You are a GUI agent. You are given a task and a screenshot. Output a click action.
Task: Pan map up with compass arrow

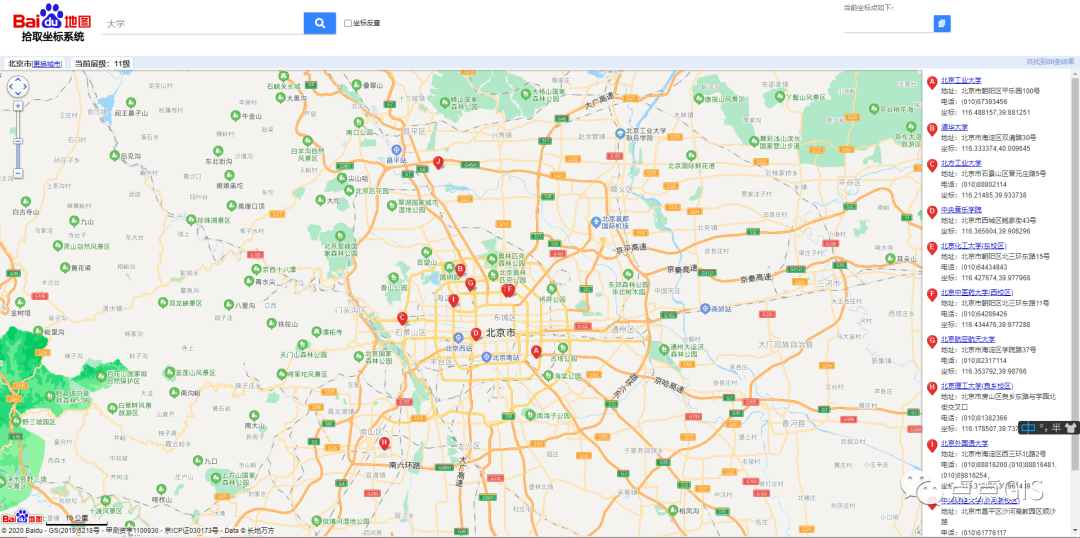[18, 79]
